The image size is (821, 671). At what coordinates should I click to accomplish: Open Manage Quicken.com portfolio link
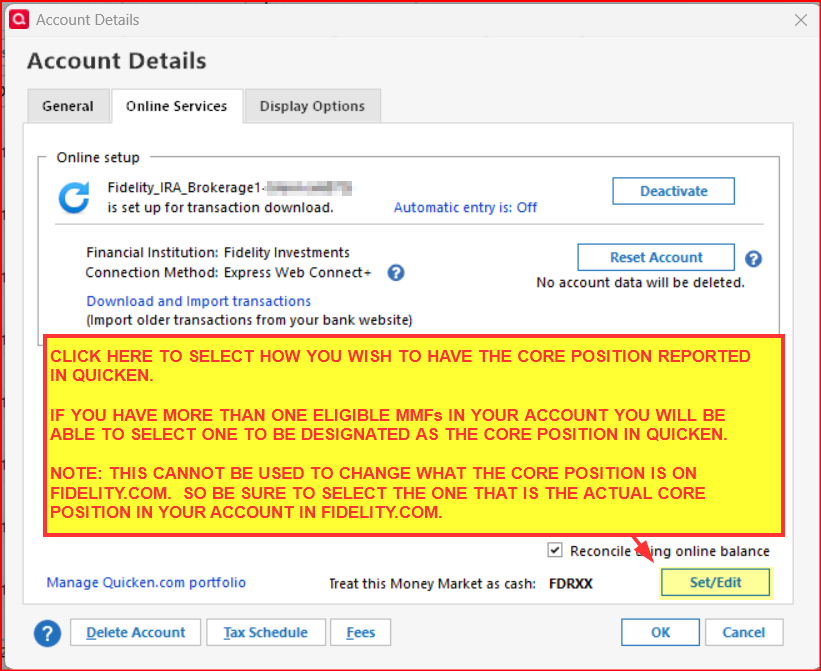146,583
